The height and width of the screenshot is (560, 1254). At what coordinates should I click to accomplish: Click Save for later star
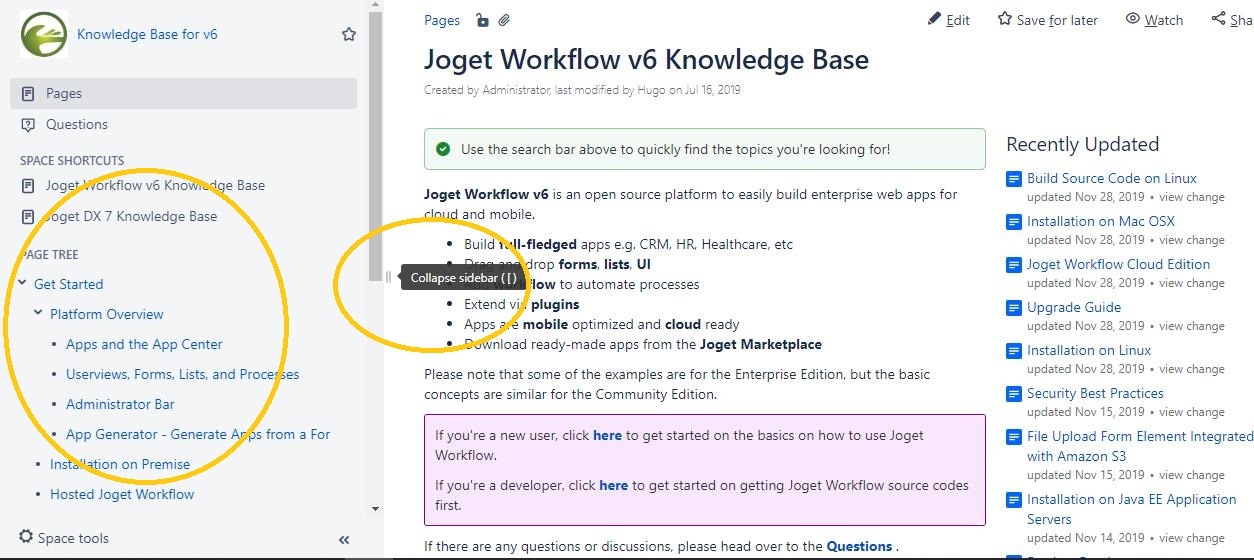pos(1047,19)
